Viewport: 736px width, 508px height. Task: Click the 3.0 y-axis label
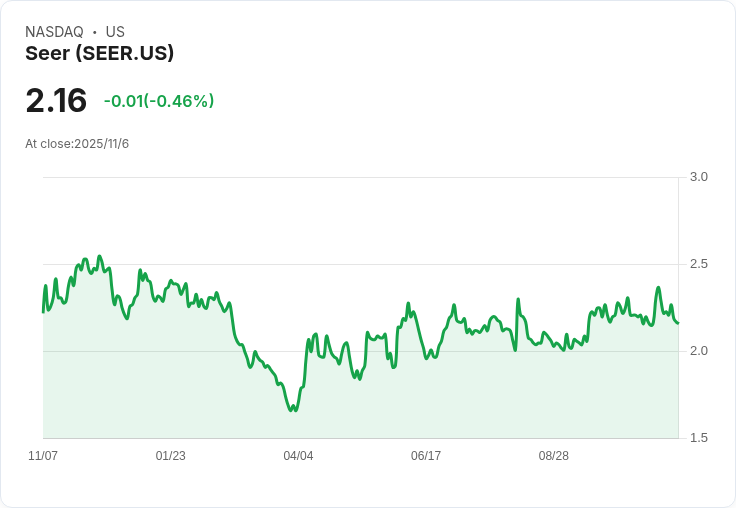(x=699, y=177)
